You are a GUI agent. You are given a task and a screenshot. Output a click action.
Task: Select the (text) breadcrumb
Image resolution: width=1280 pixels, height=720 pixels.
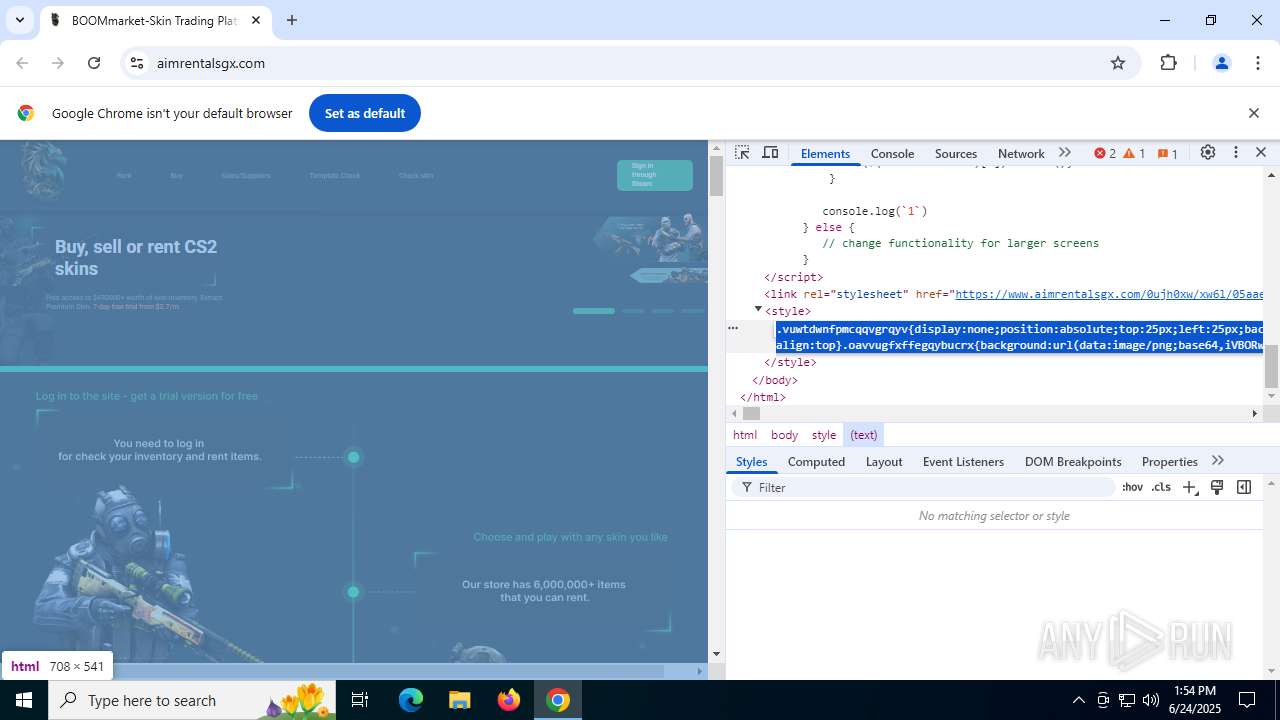tap(864, 435)
